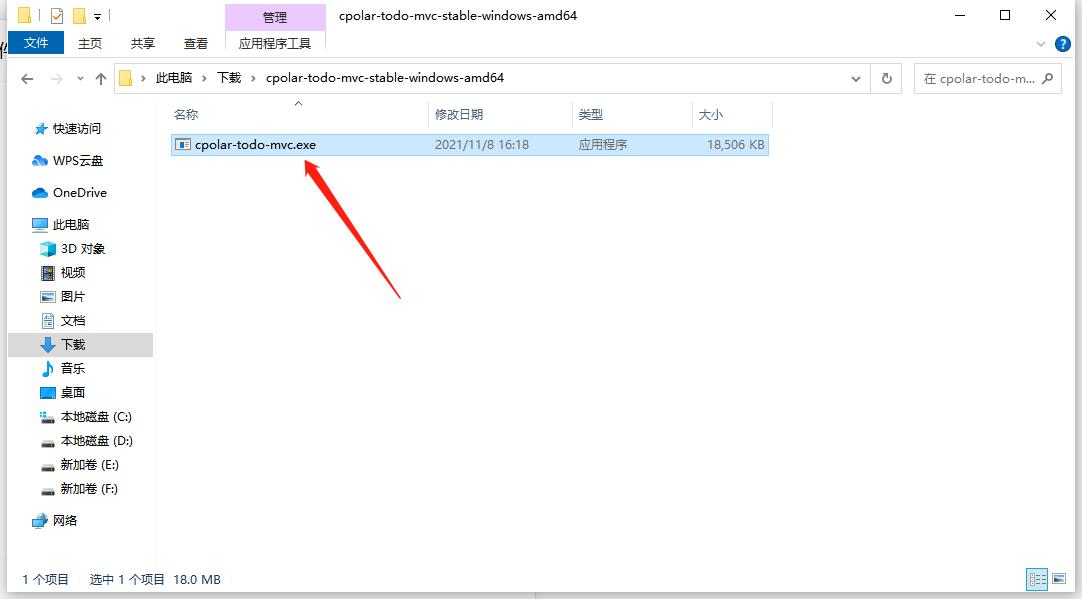Open the breadcrumb chevron after 此电脑

204,78
